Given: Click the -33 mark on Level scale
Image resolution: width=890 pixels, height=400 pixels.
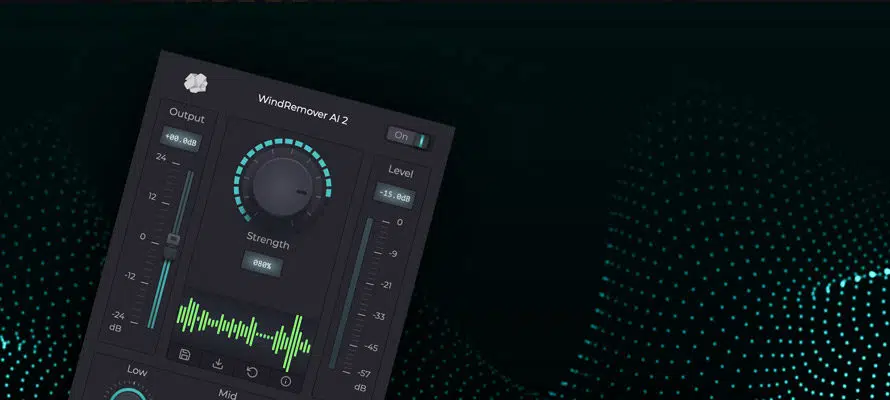Looking at the screenshot, I should pos(378,316).
